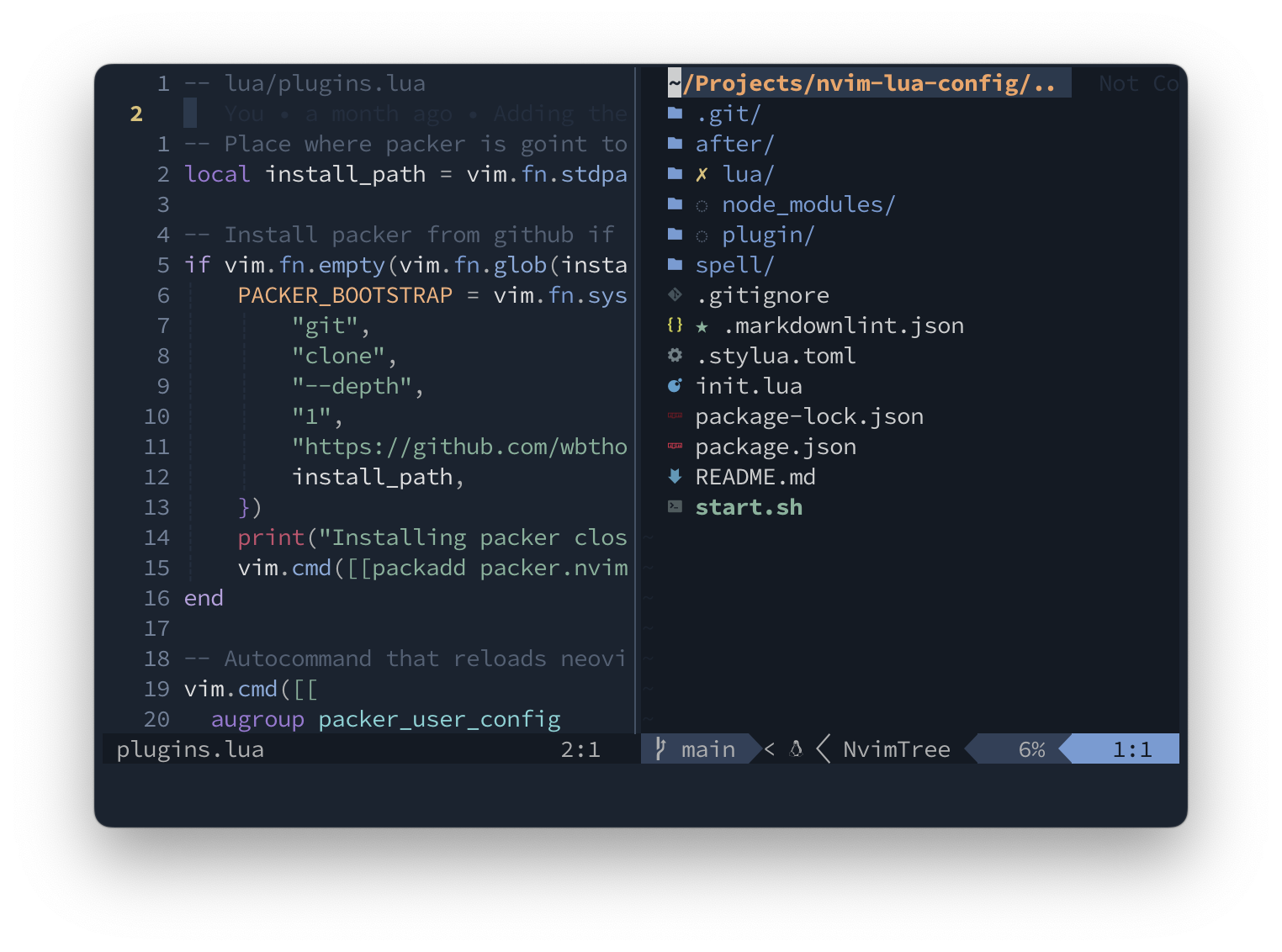Click the print Installing packer line
The height and width of the screenshot is (952, 1282).
[432, 537]
